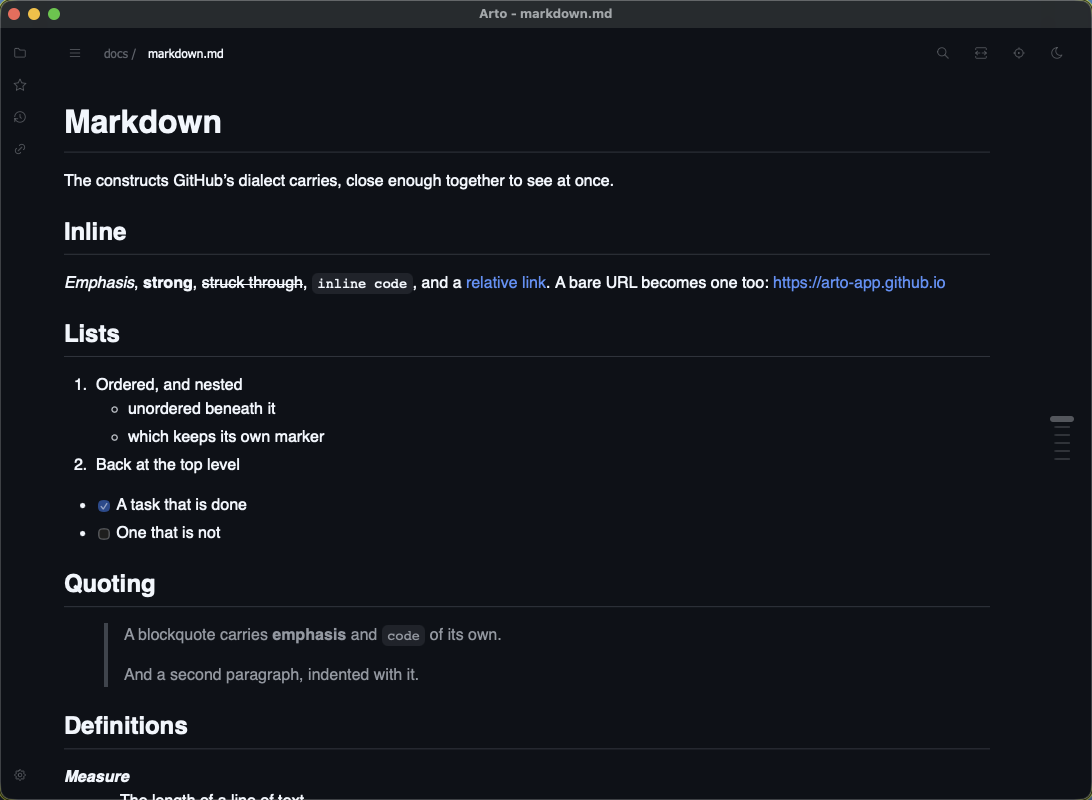
Task: Click 'And a second paragraph, indented with it.'
Action: (x=271, y=675)
